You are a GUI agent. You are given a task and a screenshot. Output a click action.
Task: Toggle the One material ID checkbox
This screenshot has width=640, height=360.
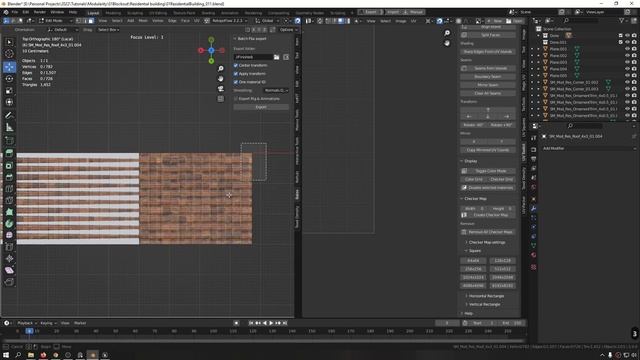(x=236, y=82)
